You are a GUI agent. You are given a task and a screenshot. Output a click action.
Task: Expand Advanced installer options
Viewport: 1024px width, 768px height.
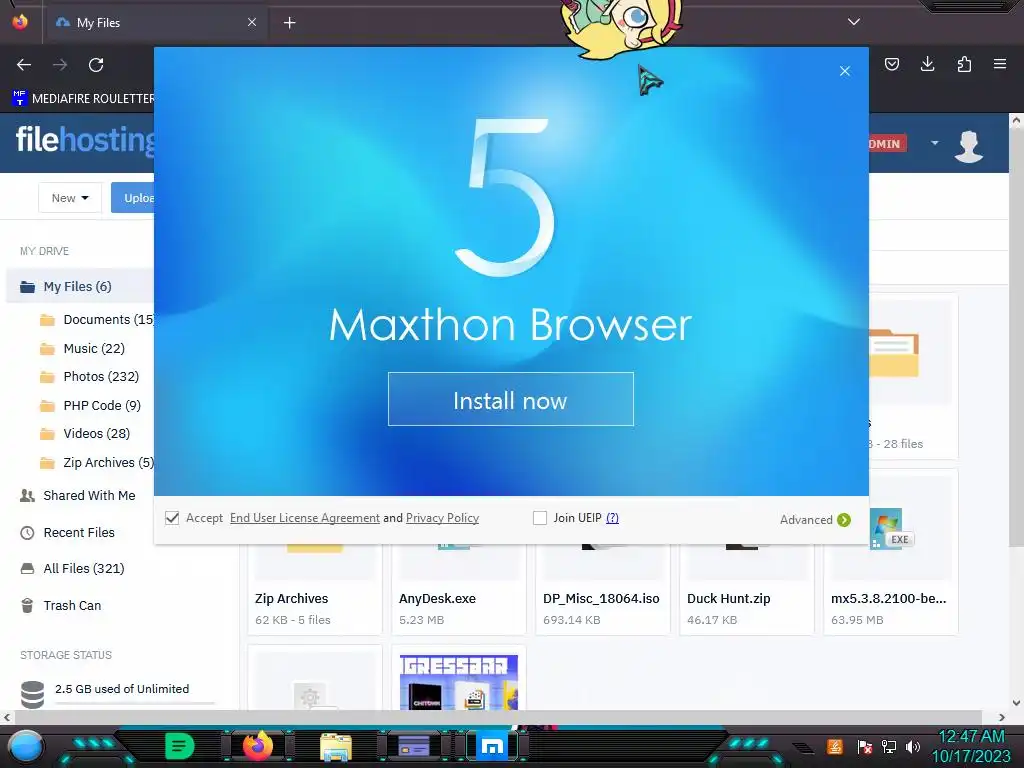(815, 520)
